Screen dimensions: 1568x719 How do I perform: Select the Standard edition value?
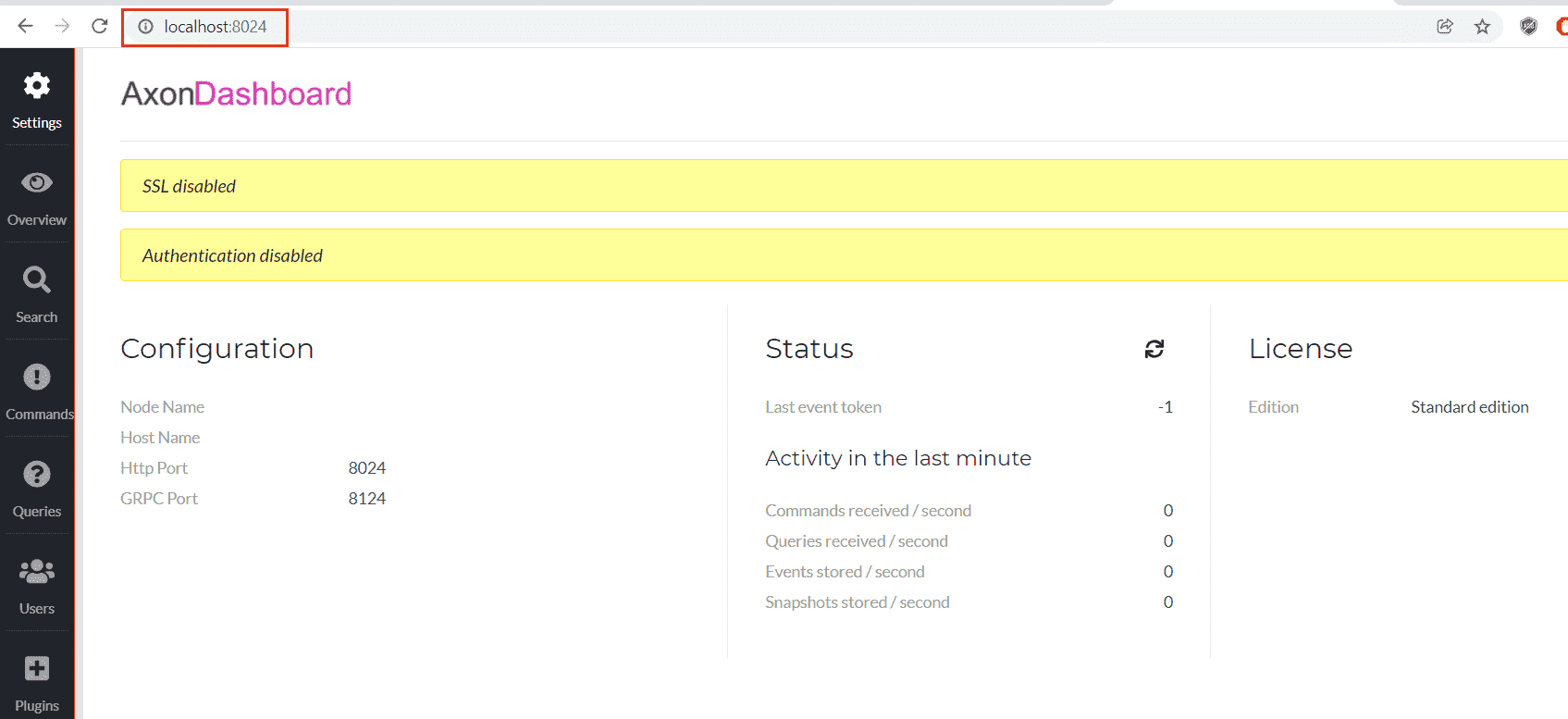click(1470, 407)
